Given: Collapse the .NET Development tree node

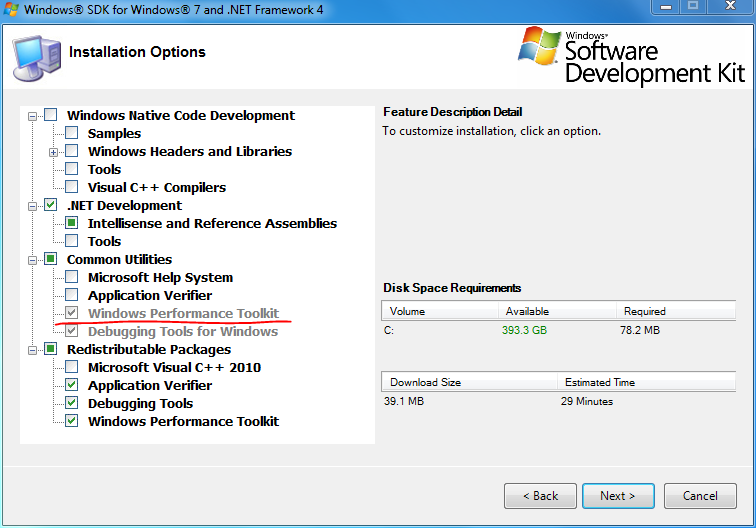Looking at the screenshot, I should point(32,206).
